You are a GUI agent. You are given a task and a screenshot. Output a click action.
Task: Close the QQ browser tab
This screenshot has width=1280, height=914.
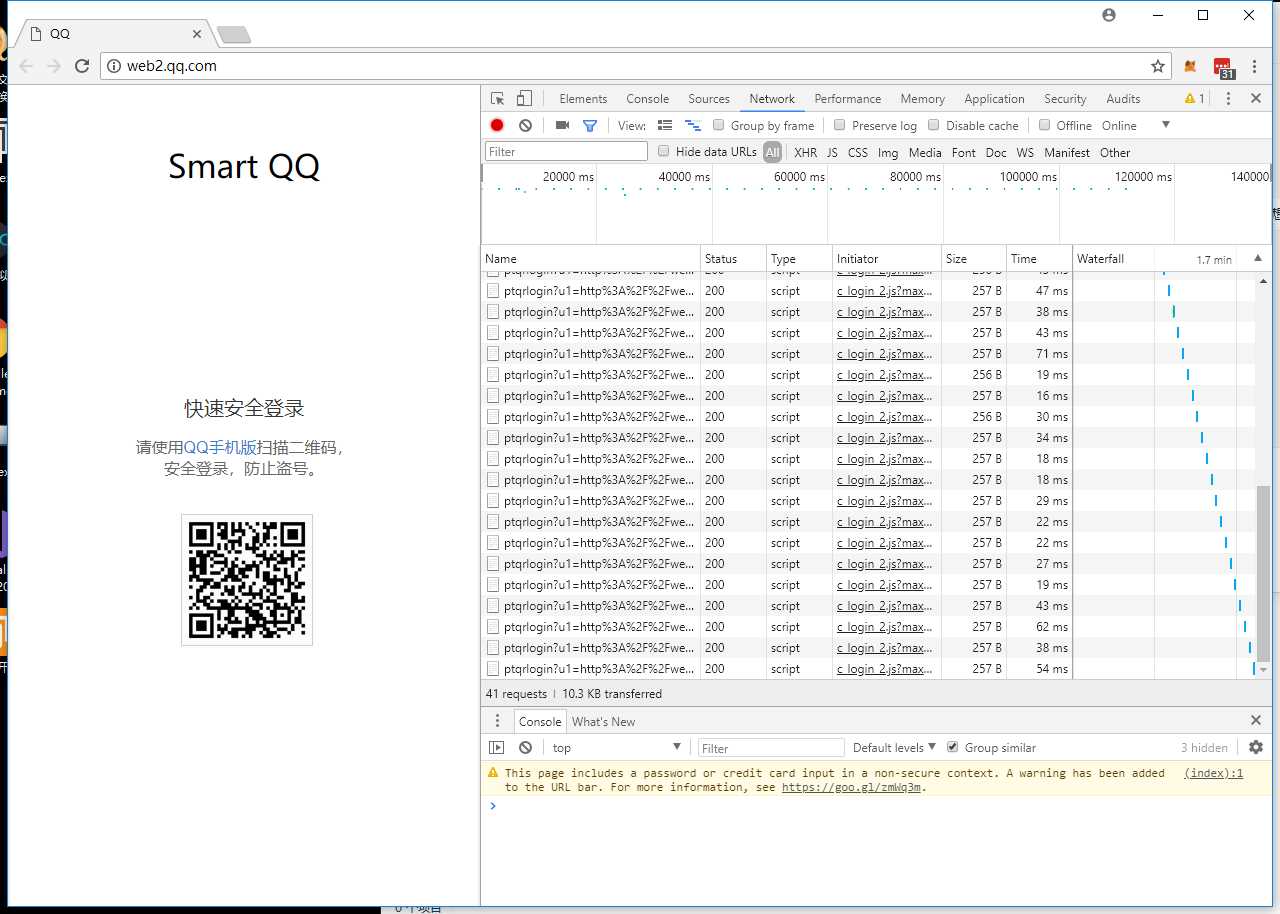pyautogui.click(x=197, y=34)
